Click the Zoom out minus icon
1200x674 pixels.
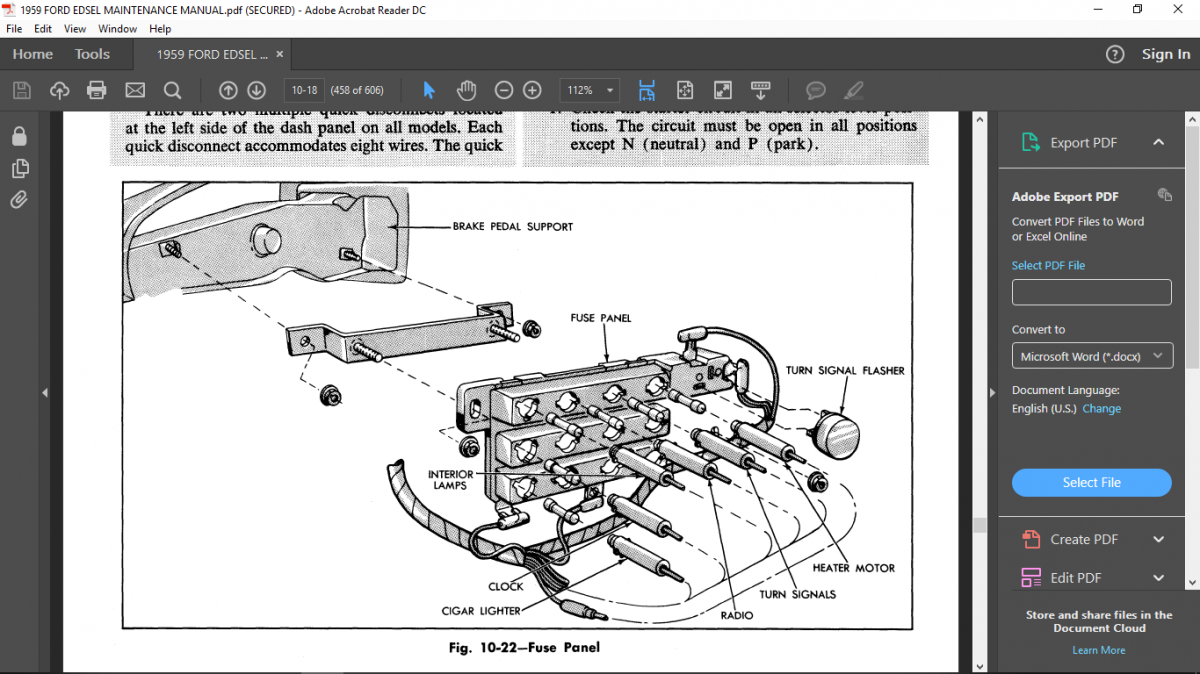(504, 90)
